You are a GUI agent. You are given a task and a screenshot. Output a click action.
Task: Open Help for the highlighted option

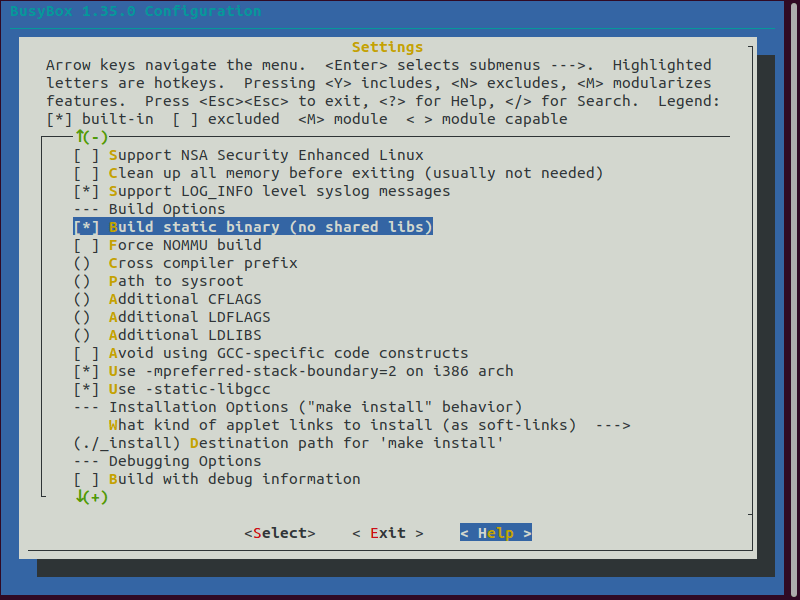(x=495, y=532)
